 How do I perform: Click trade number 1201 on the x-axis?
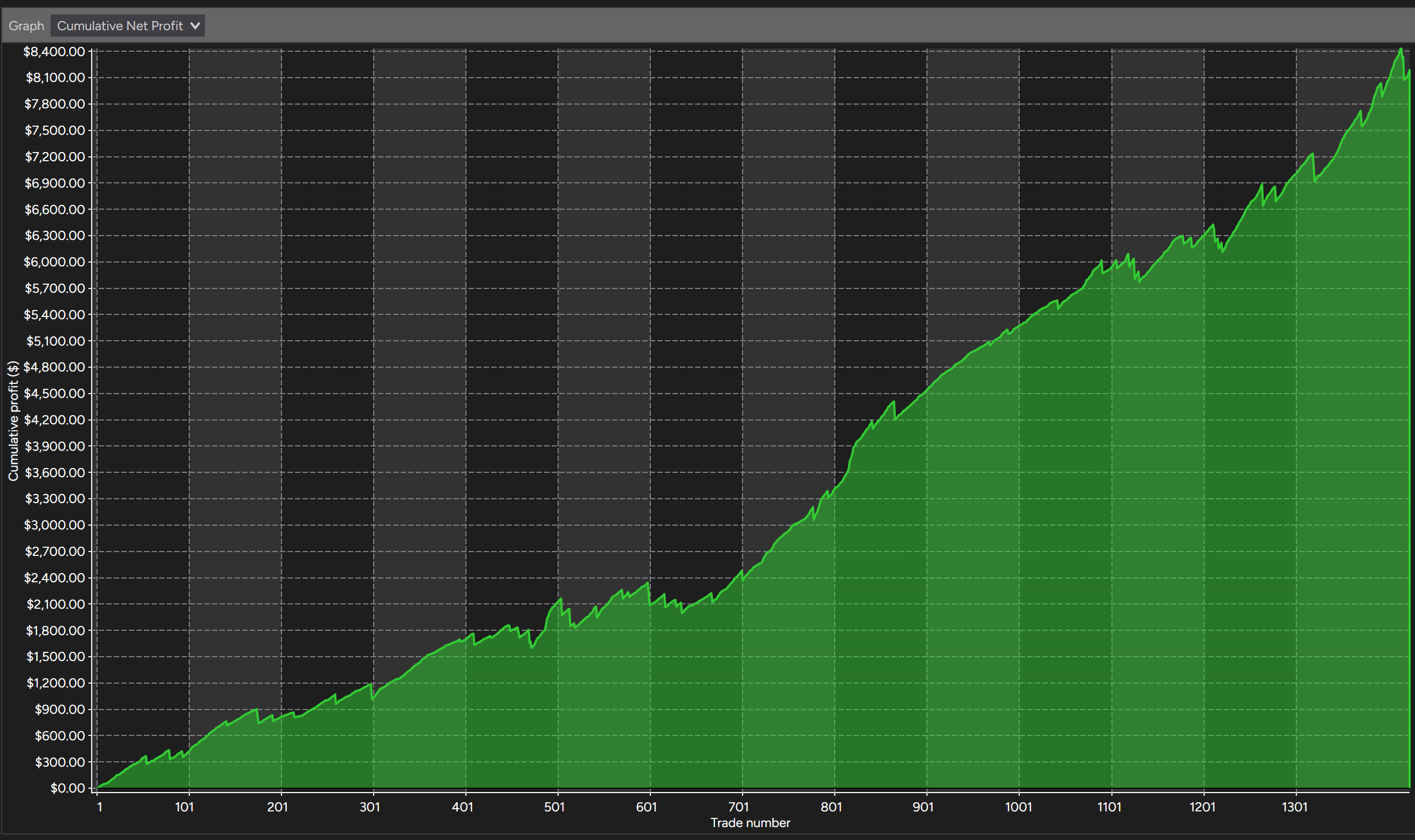click(x=1202, y=807)
